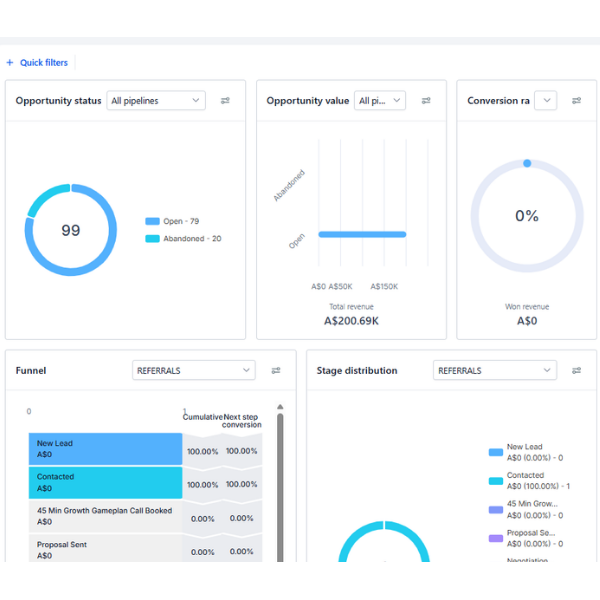Click the Funnel vertical scrollbar
600x600 pixels.
click(x=280, y=488)
